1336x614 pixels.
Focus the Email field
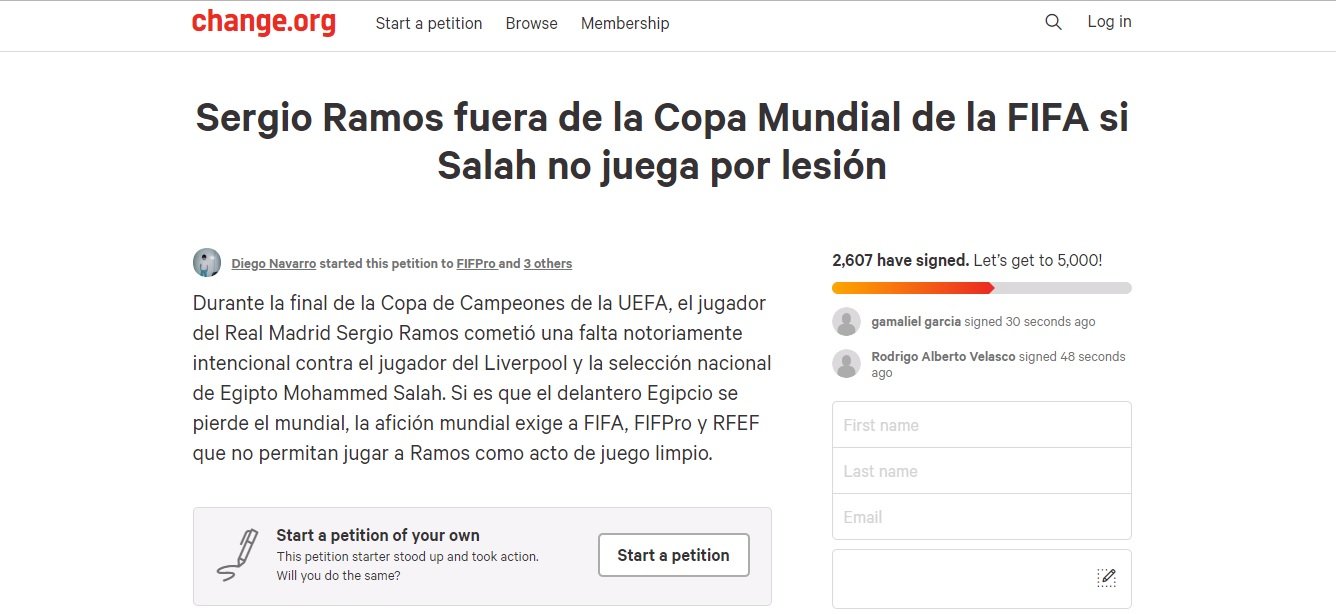point(981,517)
